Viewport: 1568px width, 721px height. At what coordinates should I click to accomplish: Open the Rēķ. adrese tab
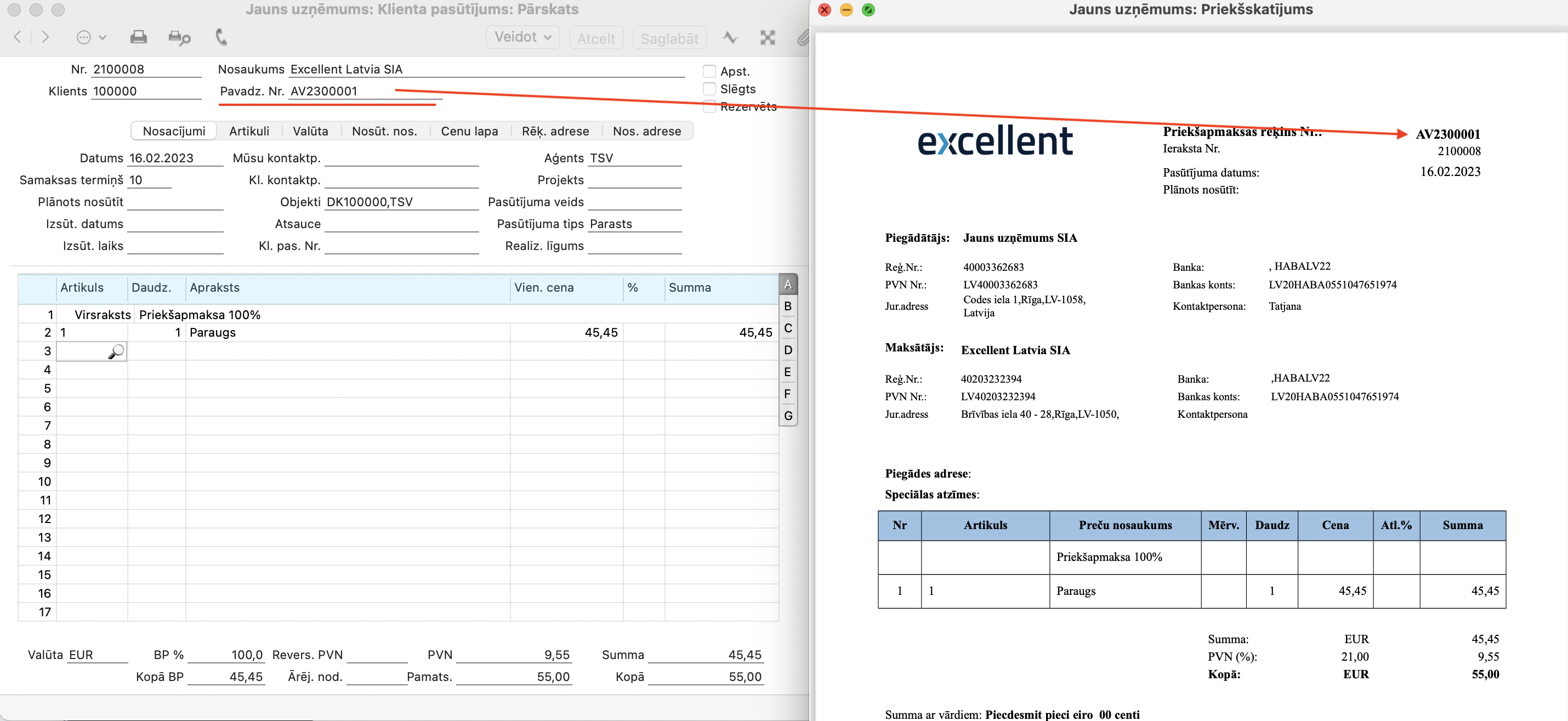[555, 131]
